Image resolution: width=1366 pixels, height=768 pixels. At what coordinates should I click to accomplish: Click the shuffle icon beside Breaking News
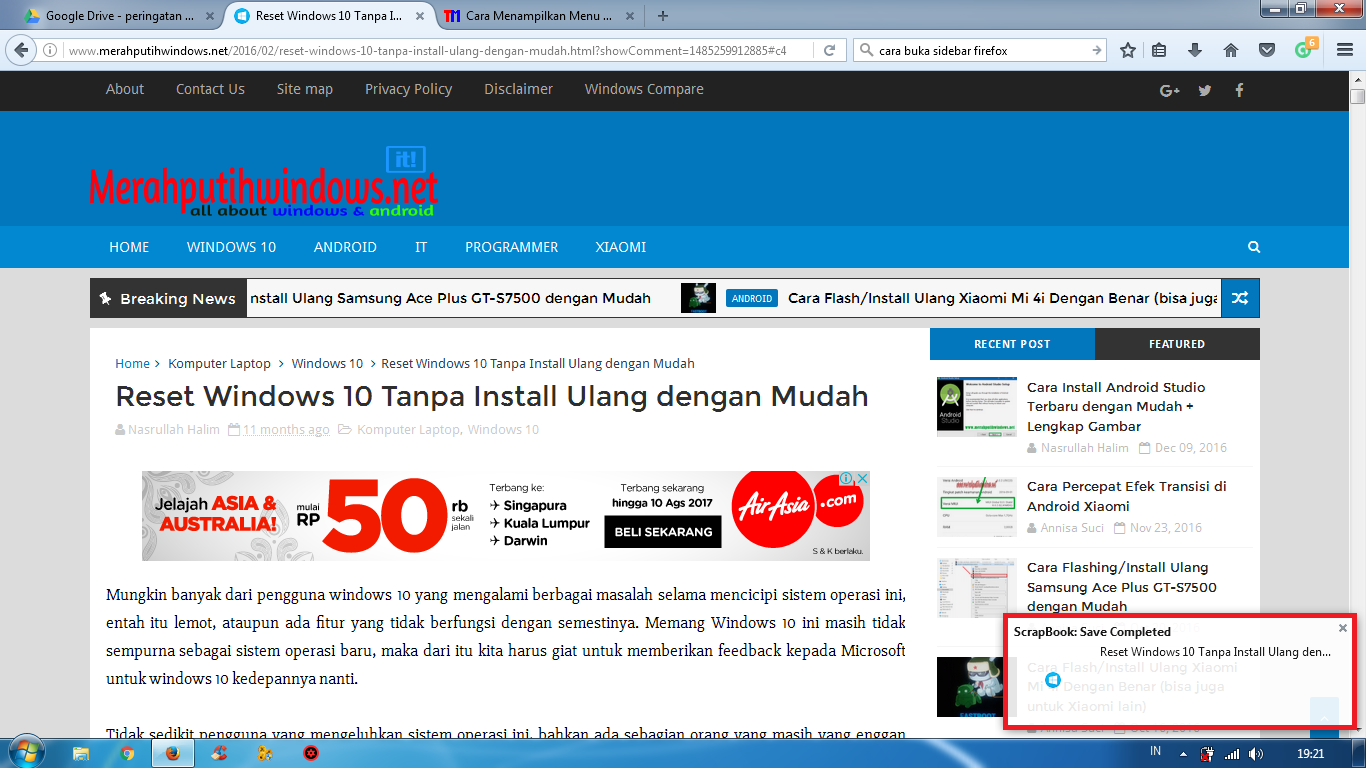click(x=1239, y=298)
